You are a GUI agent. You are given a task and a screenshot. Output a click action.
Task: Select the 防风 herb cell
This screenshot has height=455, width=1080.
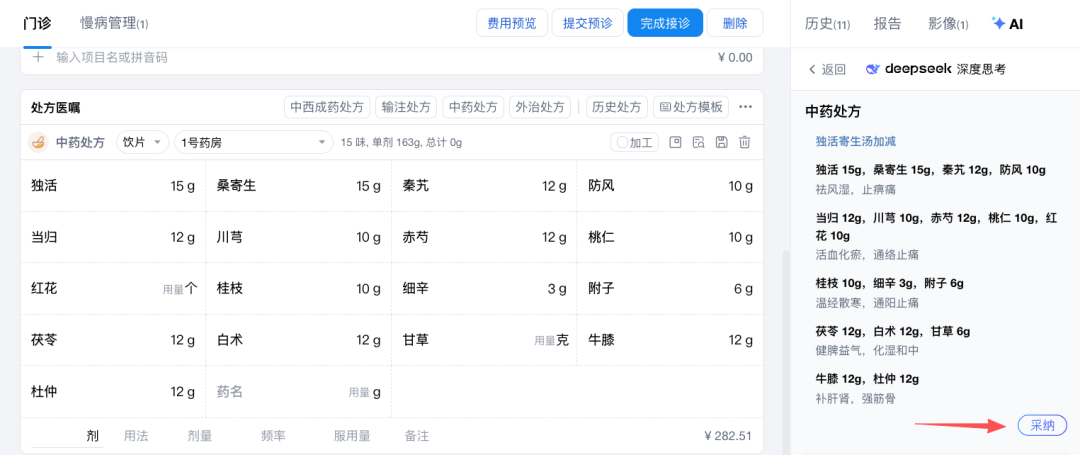pyautogui.click(x=670, y=186)
